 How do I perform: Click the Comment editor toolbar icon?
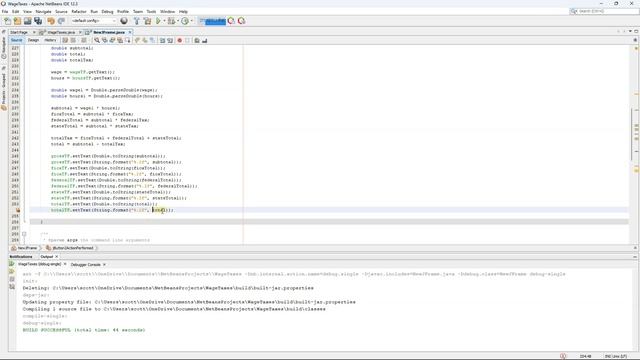[197, 40]
